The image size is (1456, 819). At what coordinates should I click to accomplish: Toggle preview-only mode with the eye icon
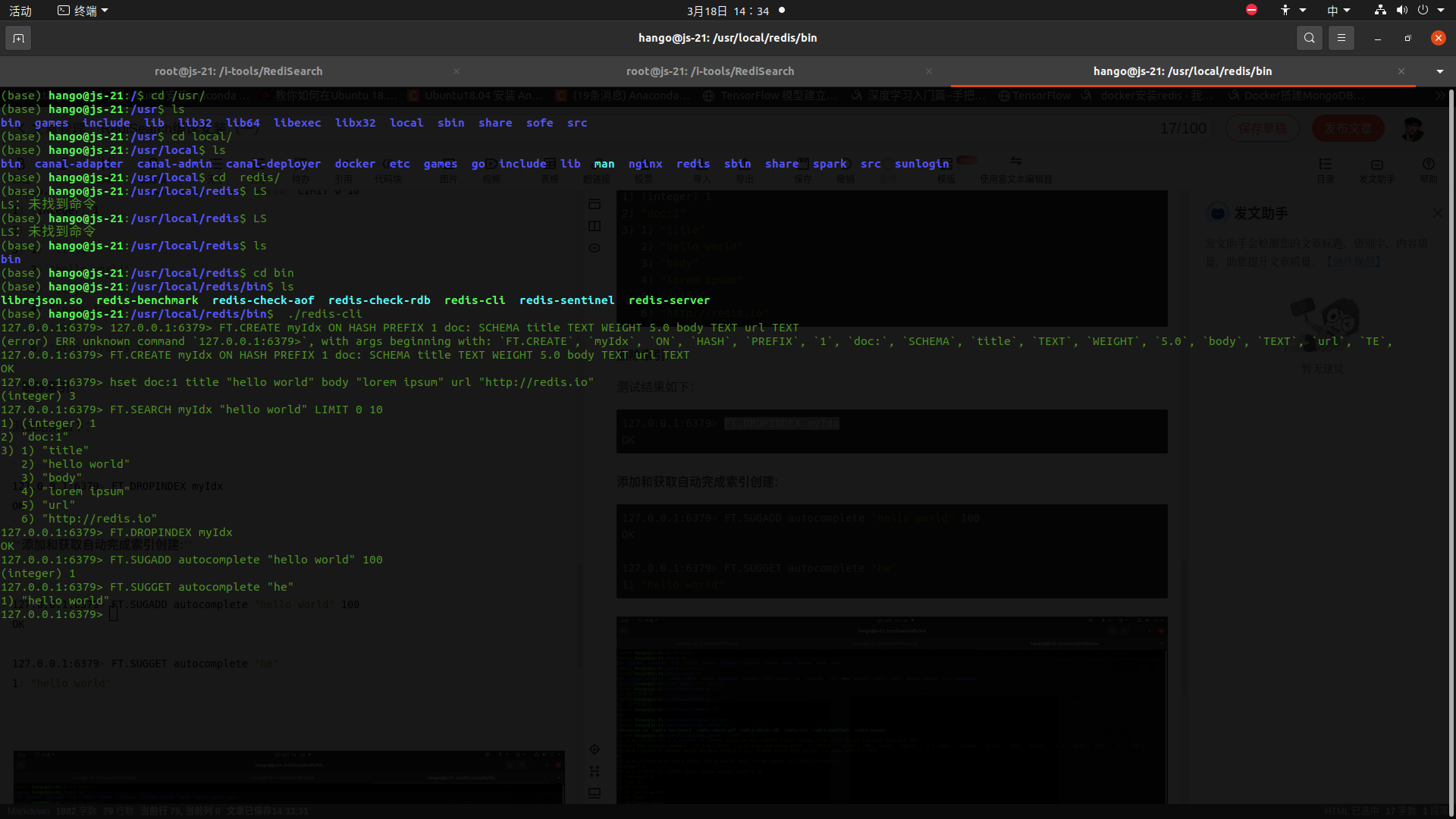tap(595, 248)
